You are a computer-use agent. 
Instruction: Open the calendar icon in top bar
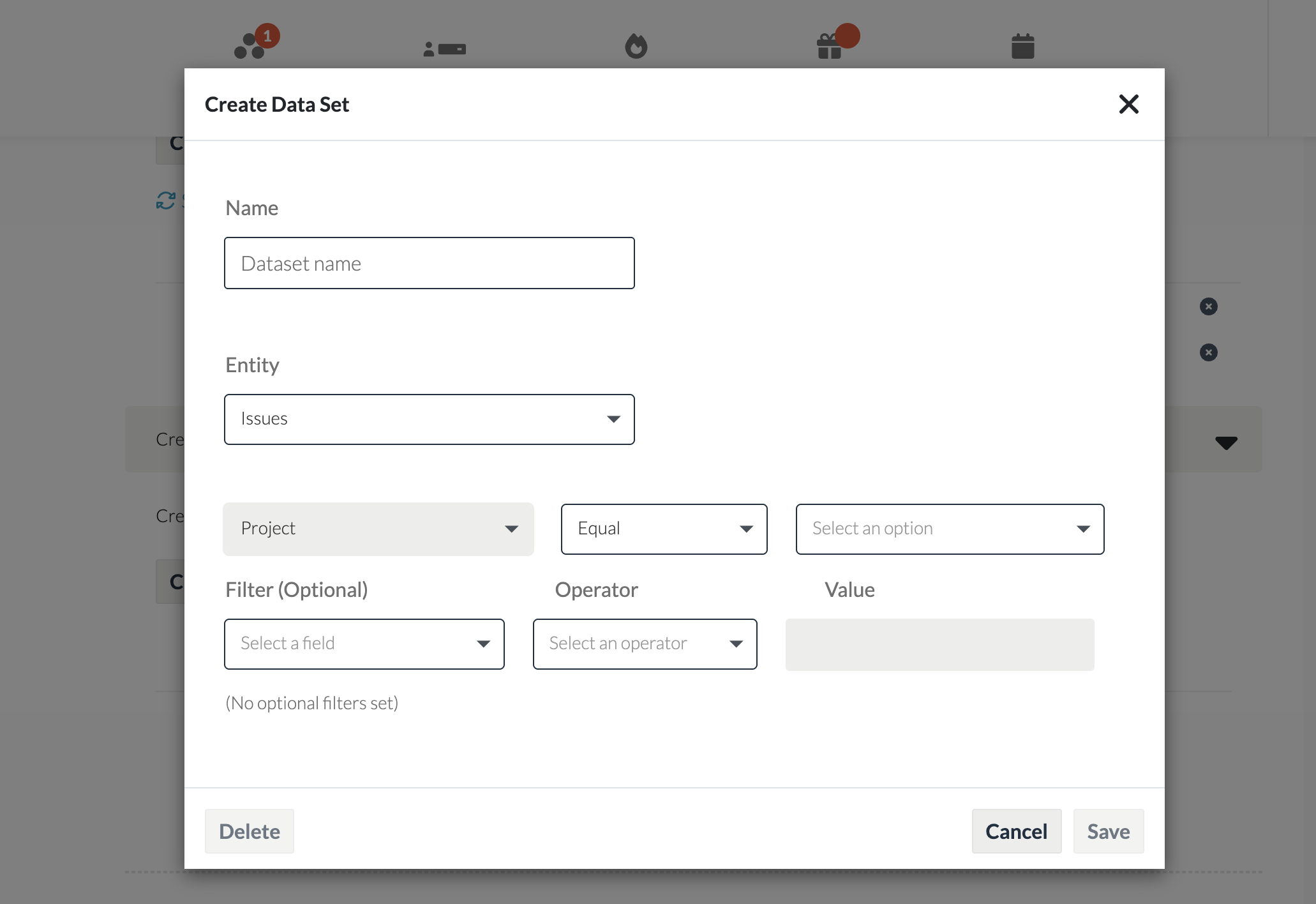[1022, 46]
